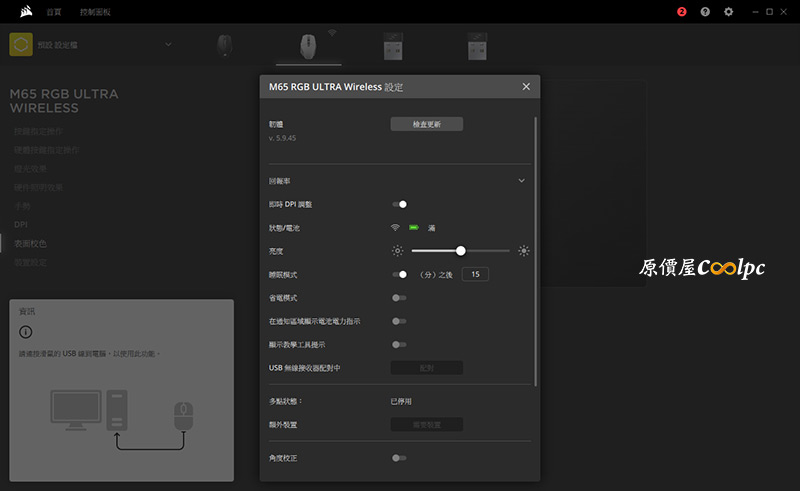The width and height of the screenshot is (800, 491).
Task: Open iCUE settings gear icon
Action: click(x=729, y=12)
